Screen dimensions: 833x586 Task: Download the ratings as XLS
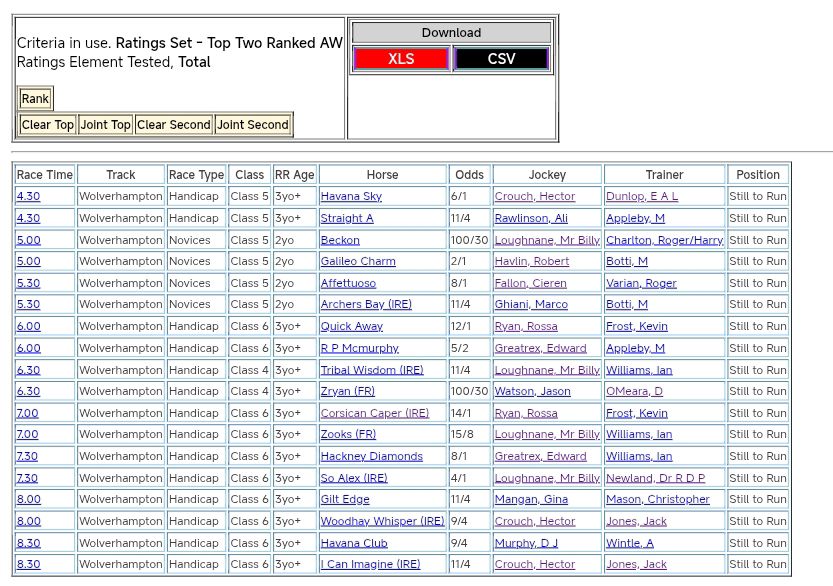pyautogui.click(x=401, y=59)
